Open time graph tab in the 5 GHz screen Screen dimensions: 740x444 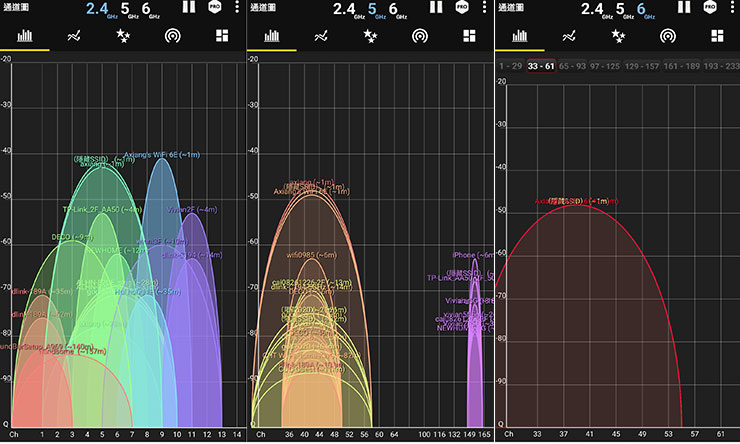(321, 36)
